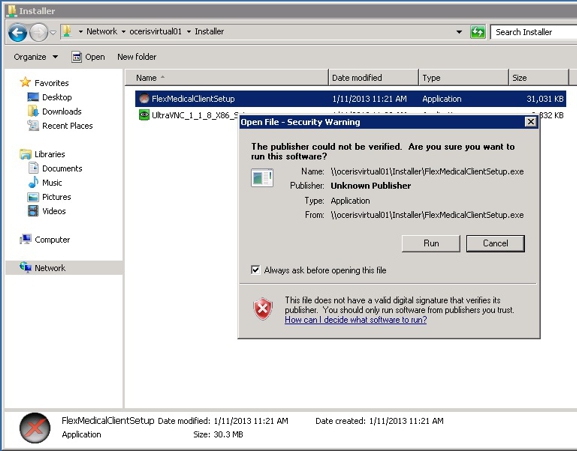Click the Pictures library icon

coord(33,197)
